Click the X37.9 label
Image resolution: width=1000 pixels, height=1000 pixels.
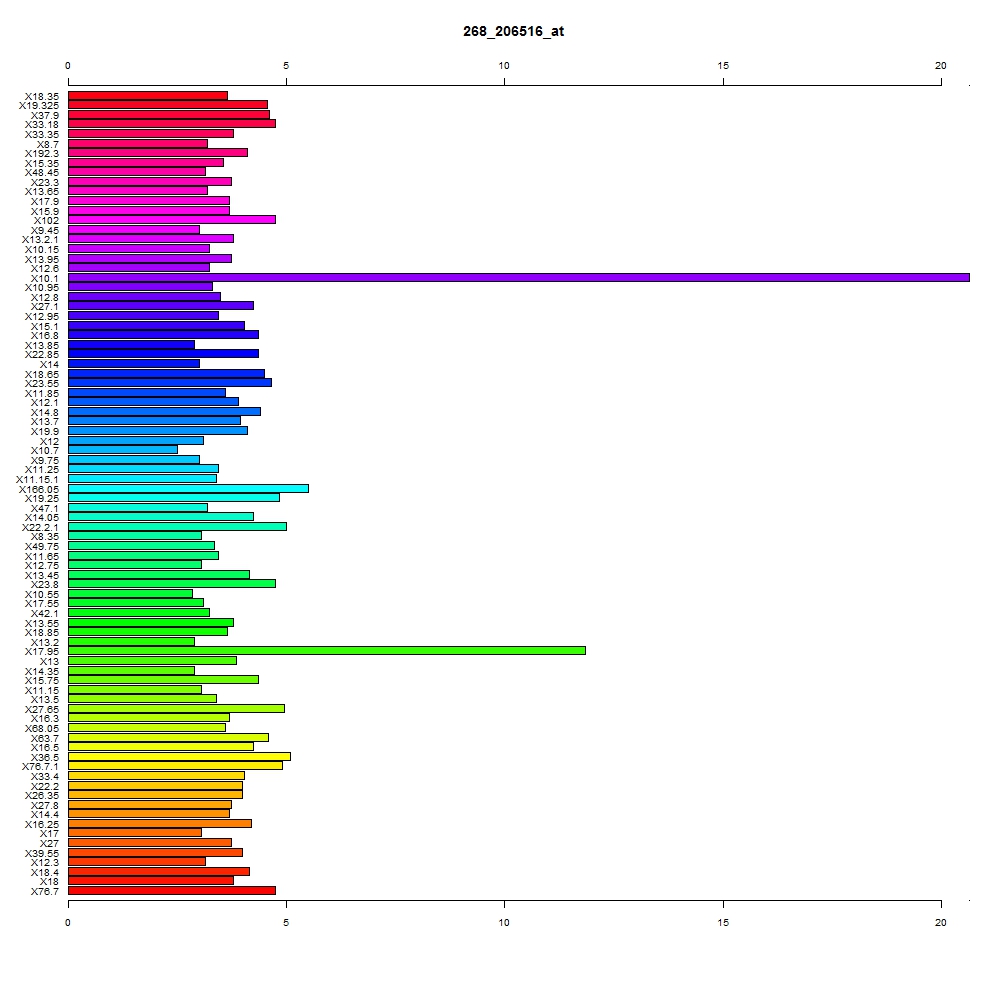(45, 116)
